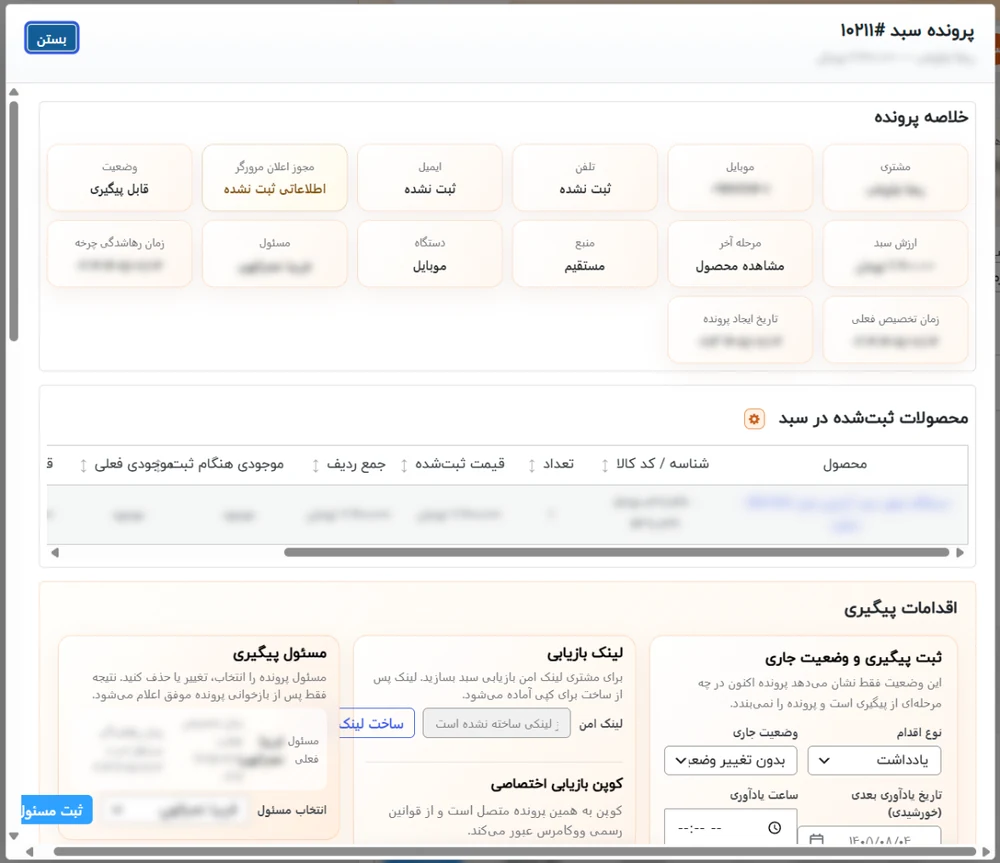The height and width of the screenshot is (863, 1000).
Task: Click the down arrow of the vertical scrollbar
Action: tap(13, 836)
